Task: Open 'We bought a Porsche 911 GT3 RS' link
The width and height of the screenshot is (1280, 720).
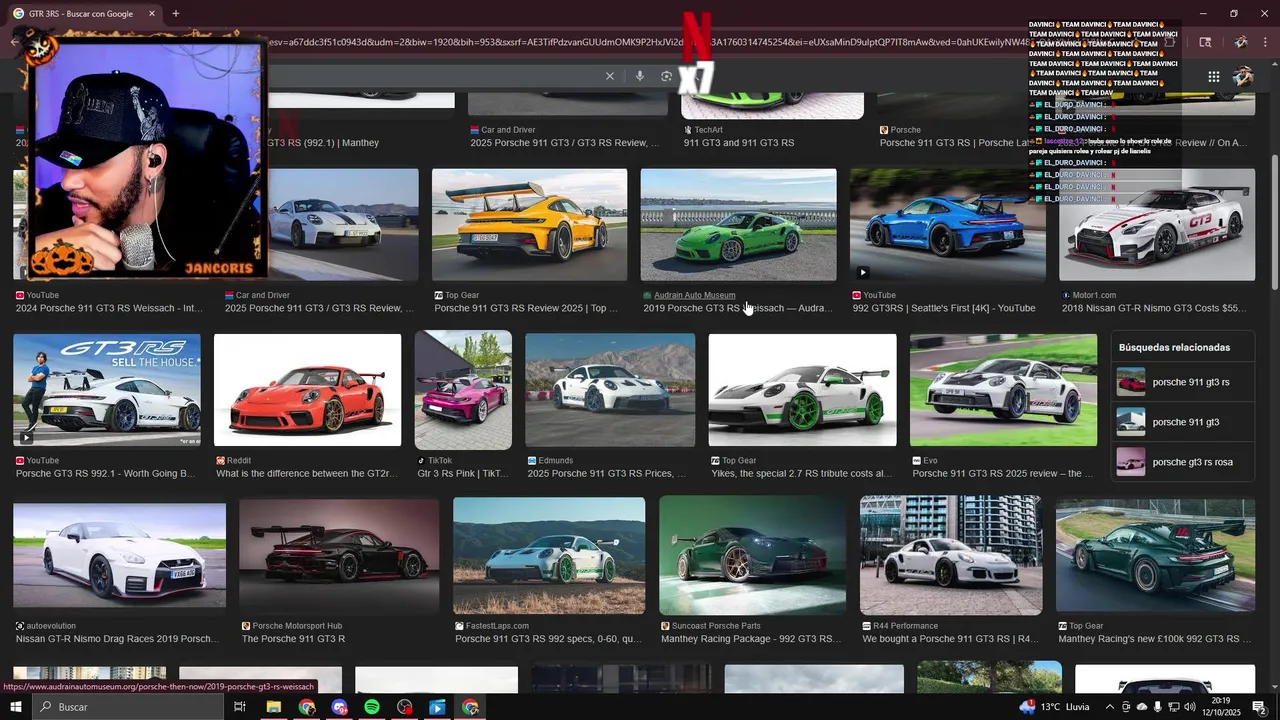Action: pyautogui.click(x=951, y=639)
